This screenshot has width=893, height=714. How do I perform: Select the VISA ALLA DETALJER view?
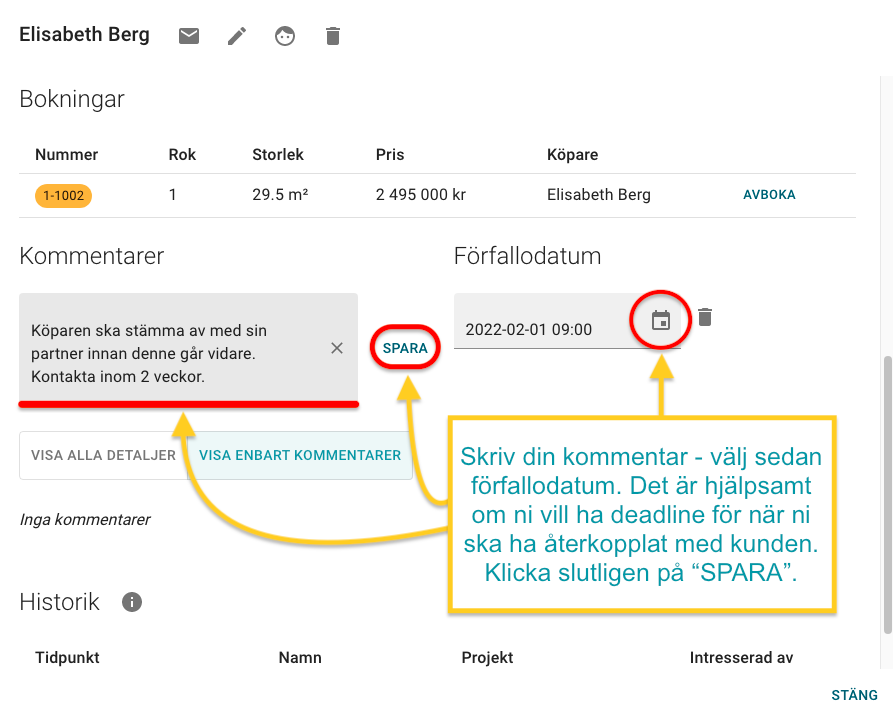click(x=103, y=455)
